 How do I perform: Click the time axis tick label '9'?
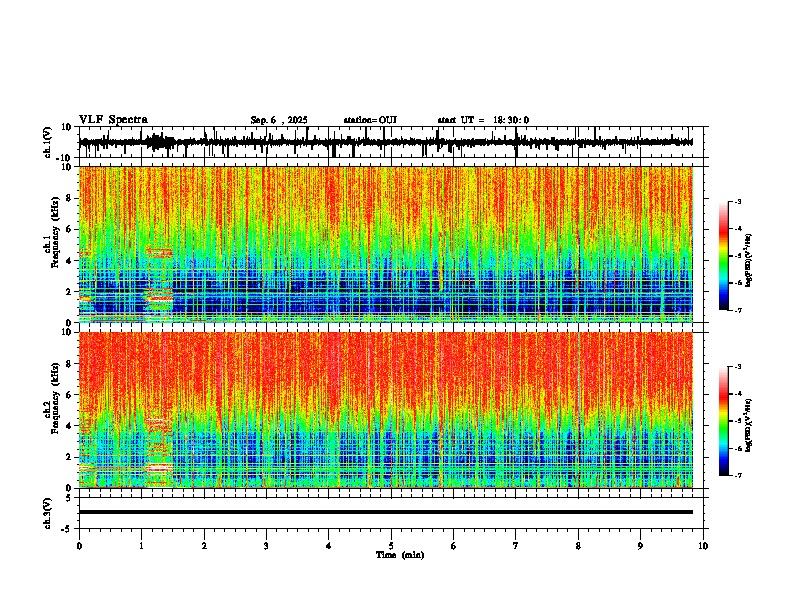(x=640, y=546)
